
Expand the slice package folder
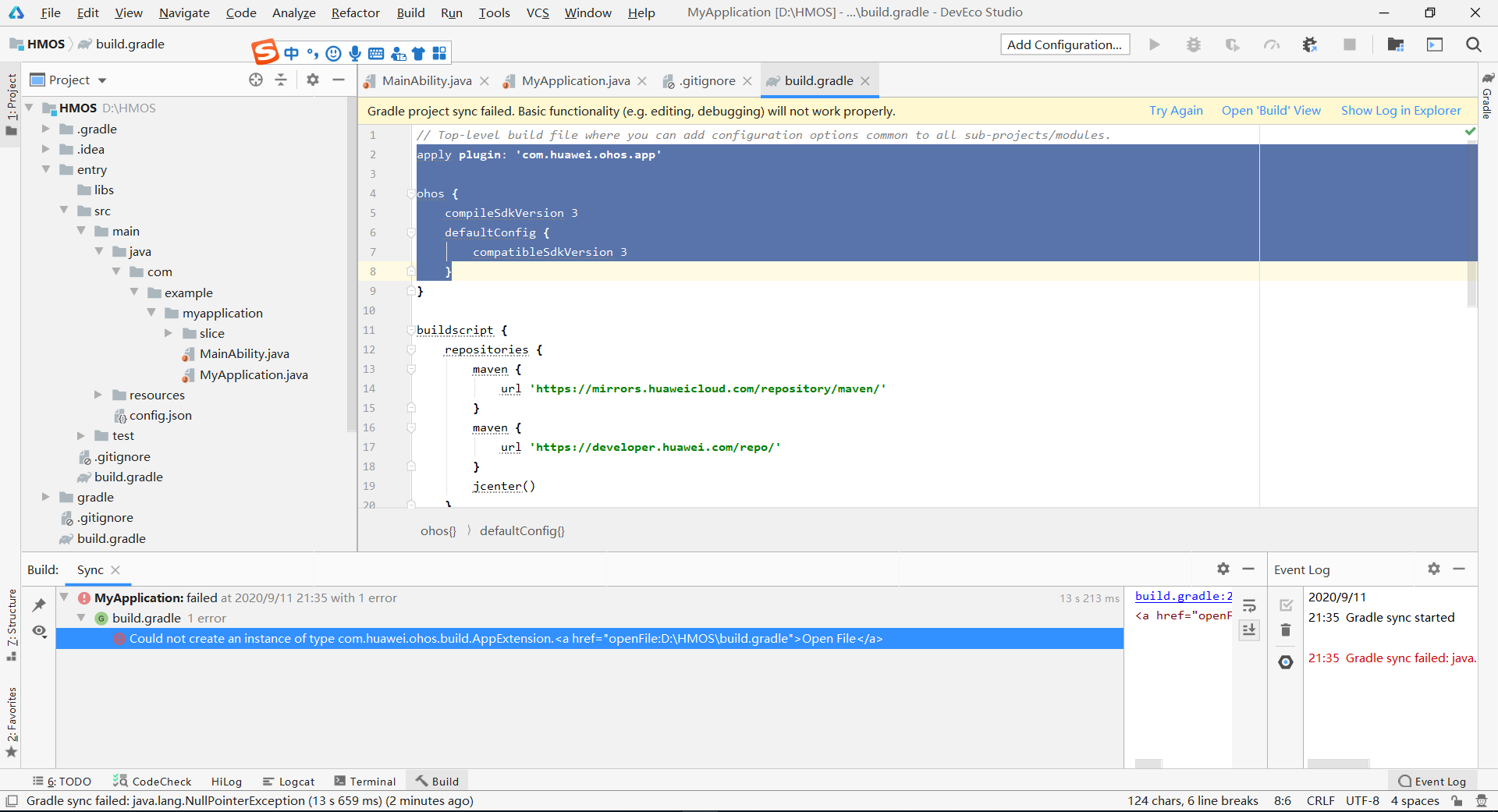(x=169, y=333)
